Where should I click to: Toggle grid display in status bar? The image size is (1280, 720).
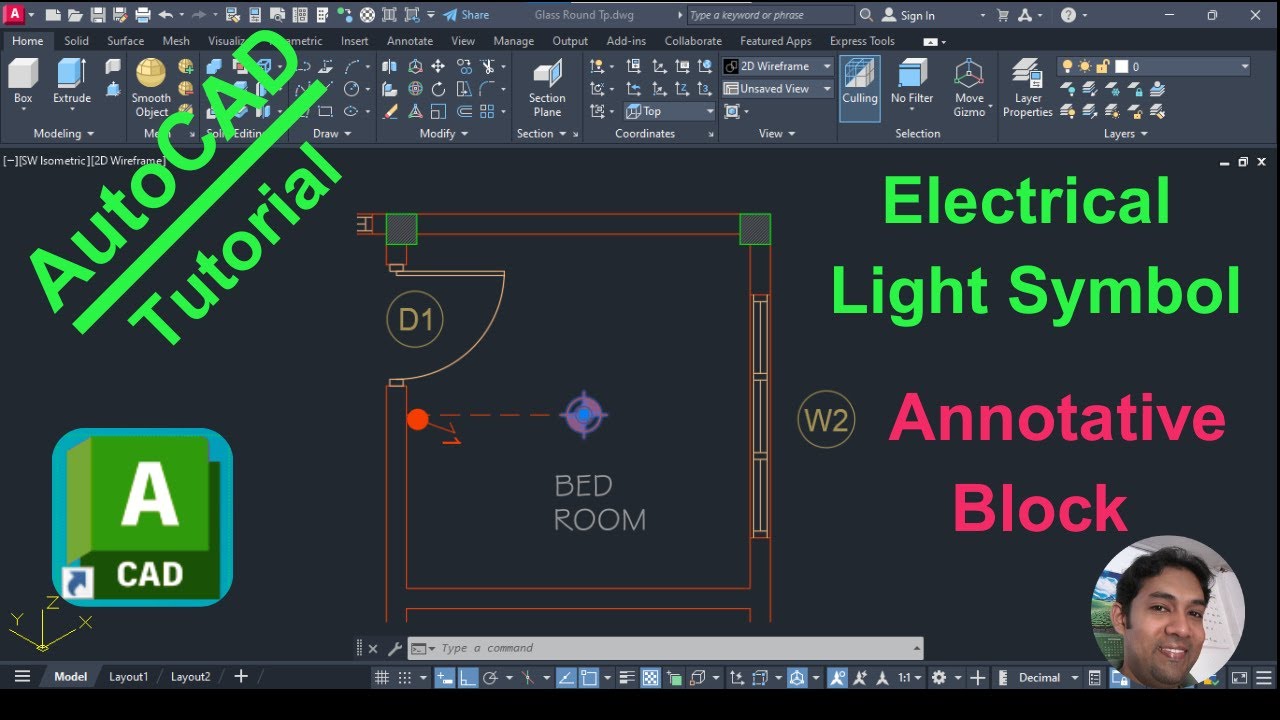(381, 677)
